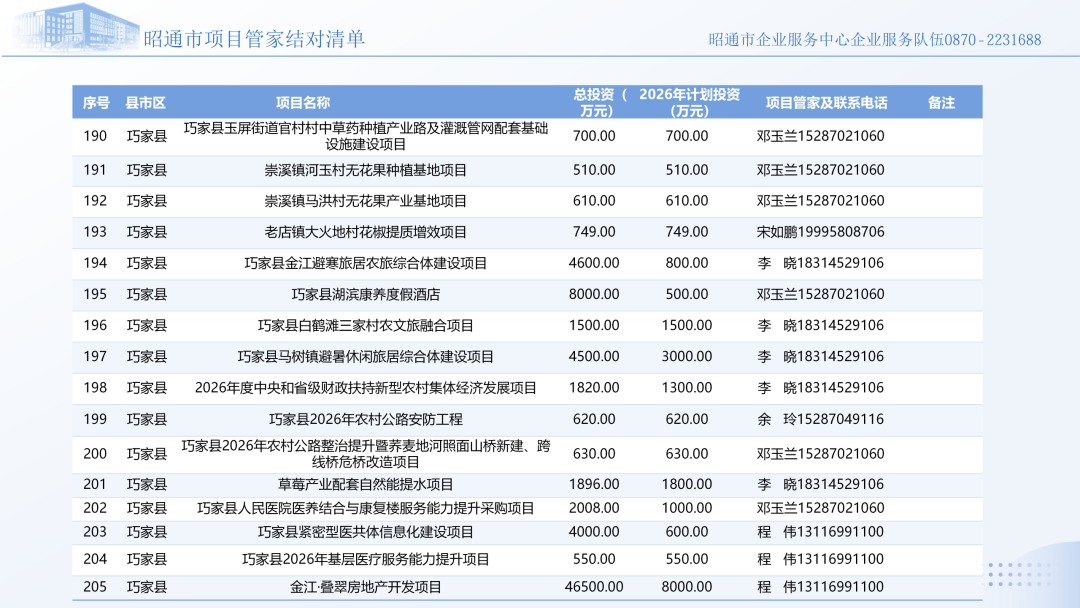Click total investment 2008.00 in row 202

[594, 508]
